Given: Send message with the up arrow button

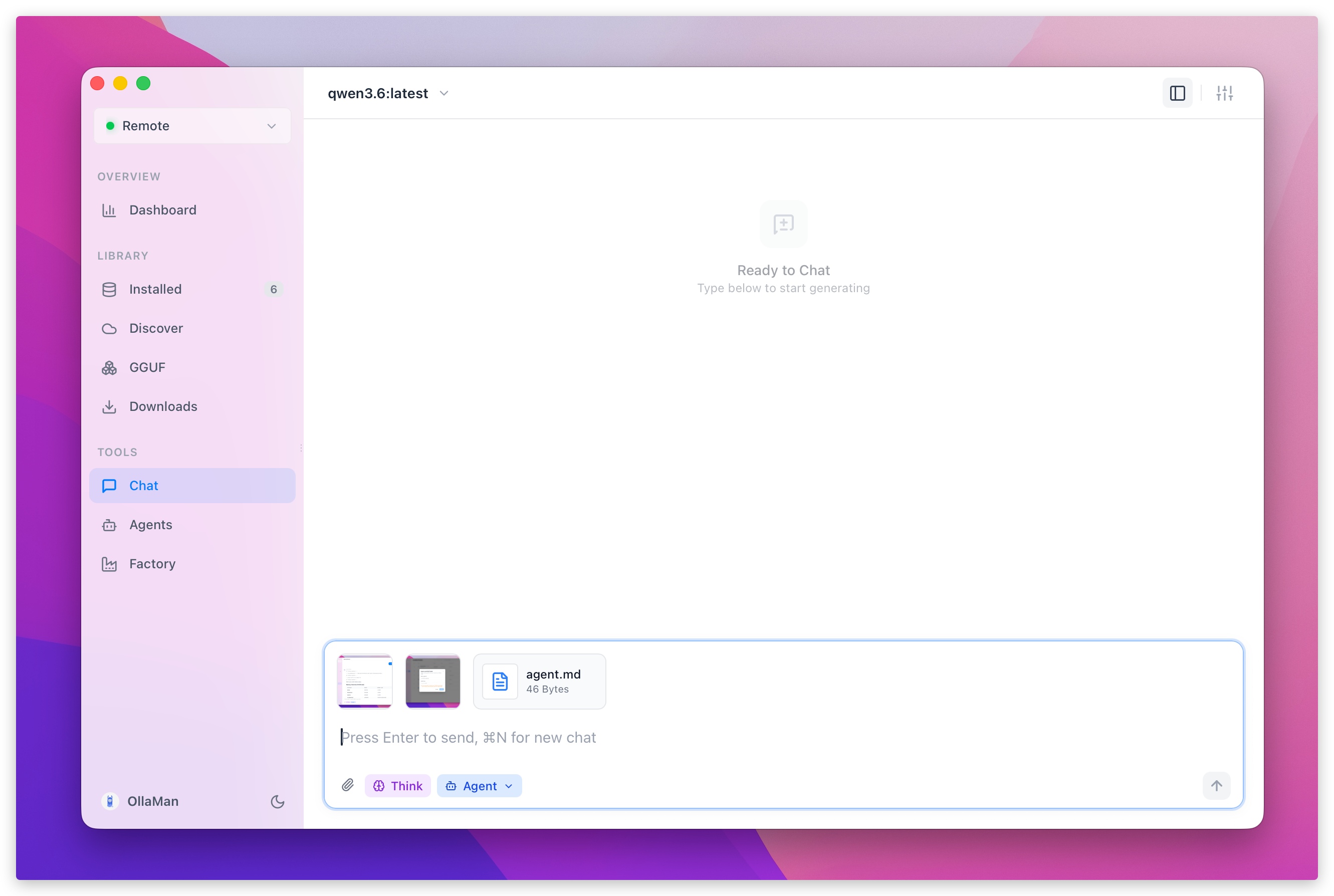Looking at the screenshot, I should click(x=1216, y=786).
